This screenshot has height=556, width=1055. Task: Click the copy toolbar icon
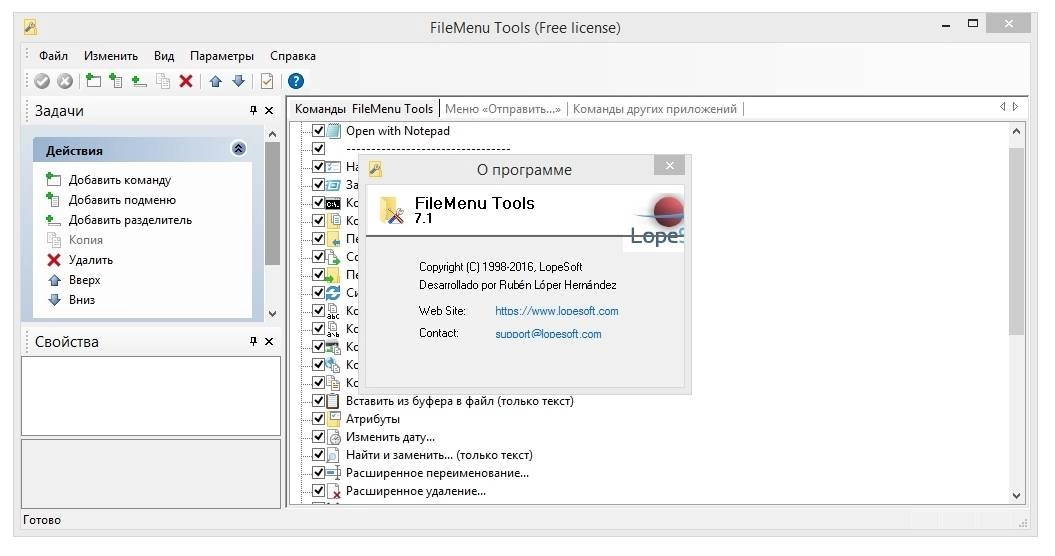click(x=163, y=81)
